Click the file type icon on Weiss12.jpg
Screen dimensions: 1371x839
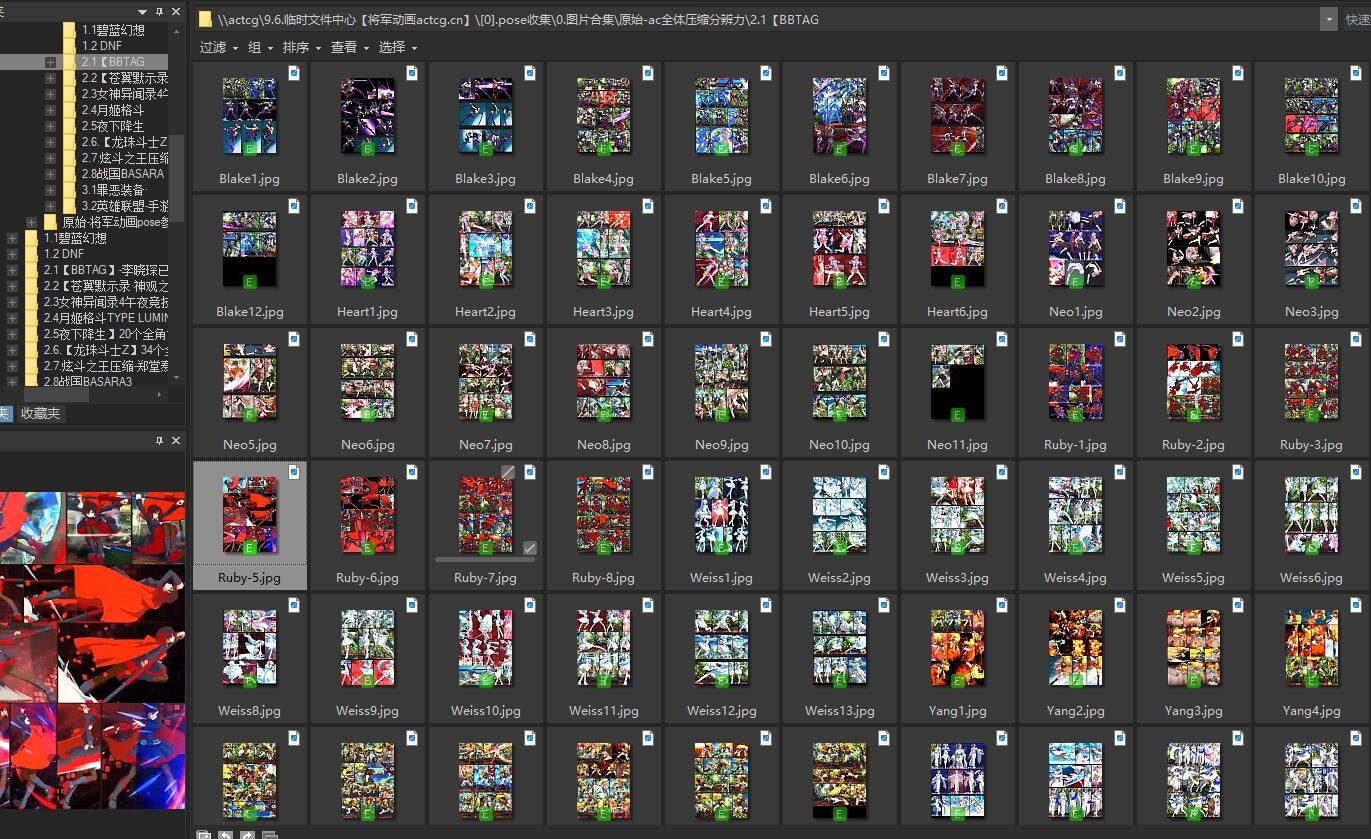pyautogui.click(x=766, y=605)
